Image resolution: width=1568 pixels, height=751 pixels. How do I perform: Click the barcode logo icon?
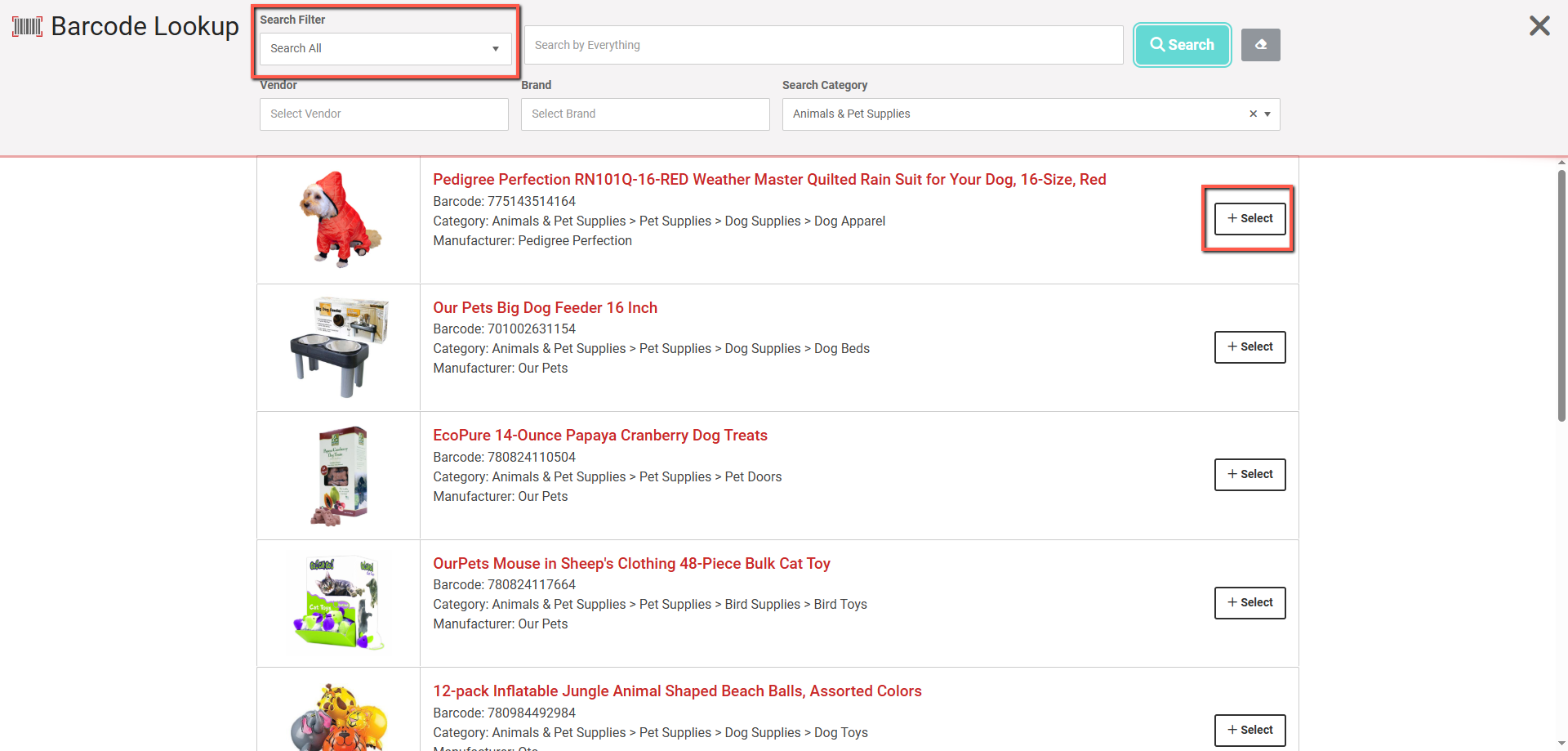pos(27,26)
